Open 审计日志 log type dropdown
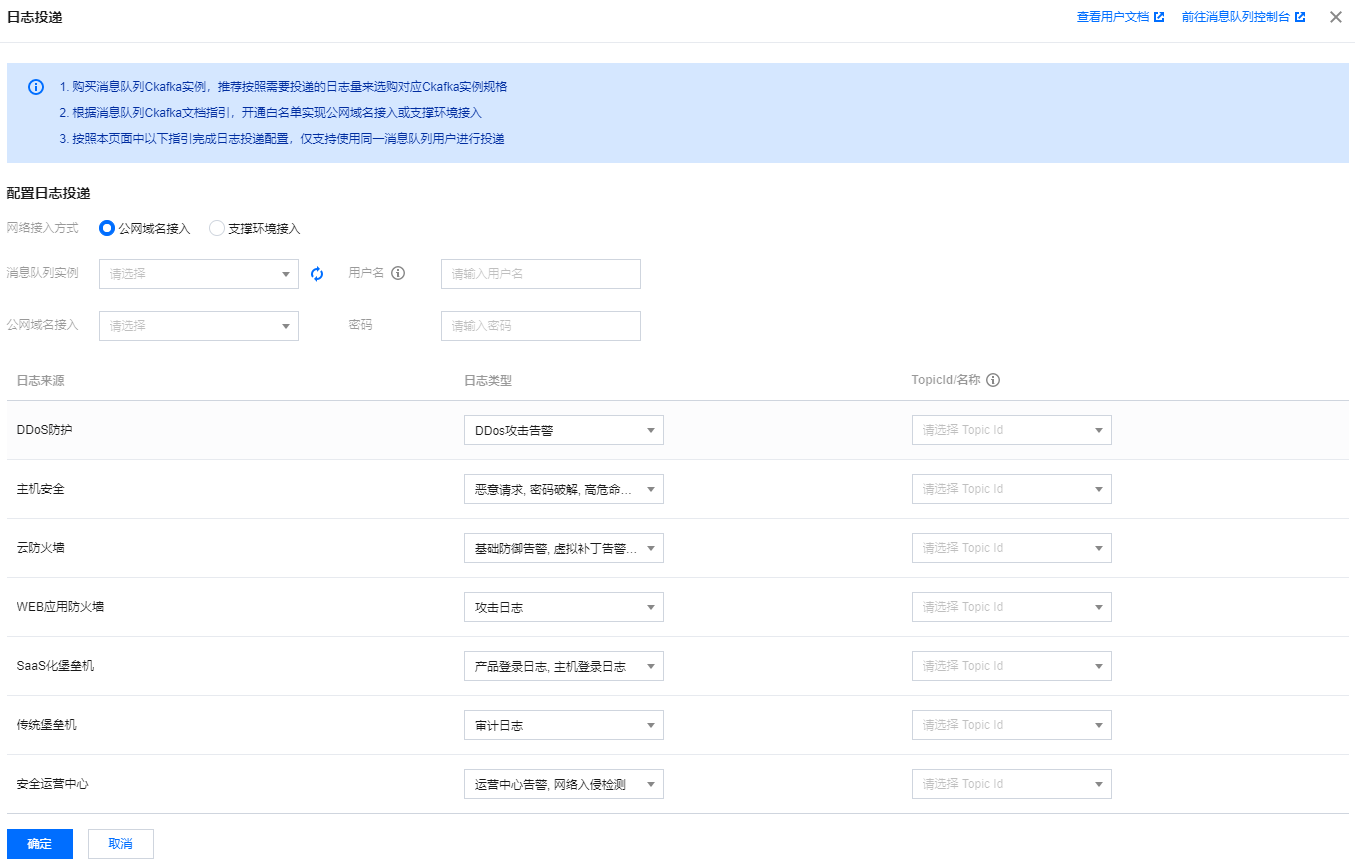The image size is (1355, 864). (564, 725)
